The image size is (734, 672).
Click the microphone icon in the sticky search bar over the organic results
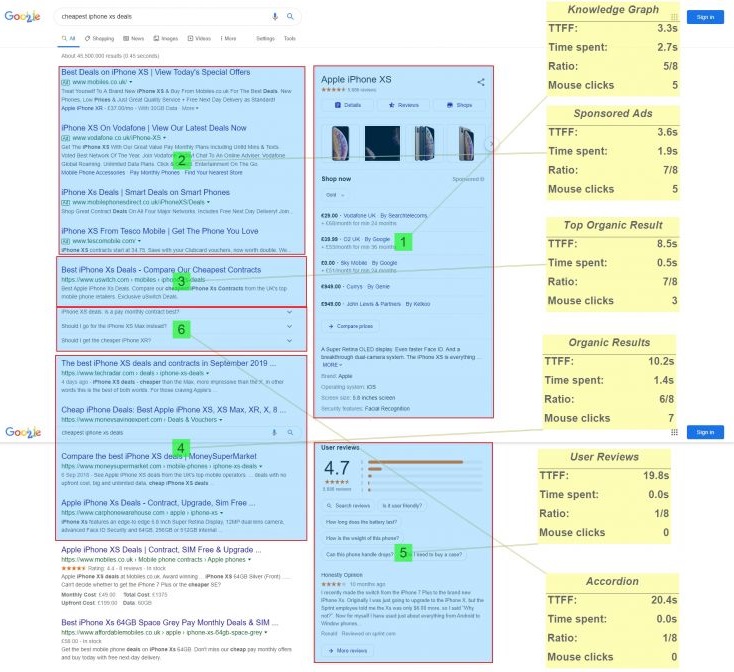[274, 432]
